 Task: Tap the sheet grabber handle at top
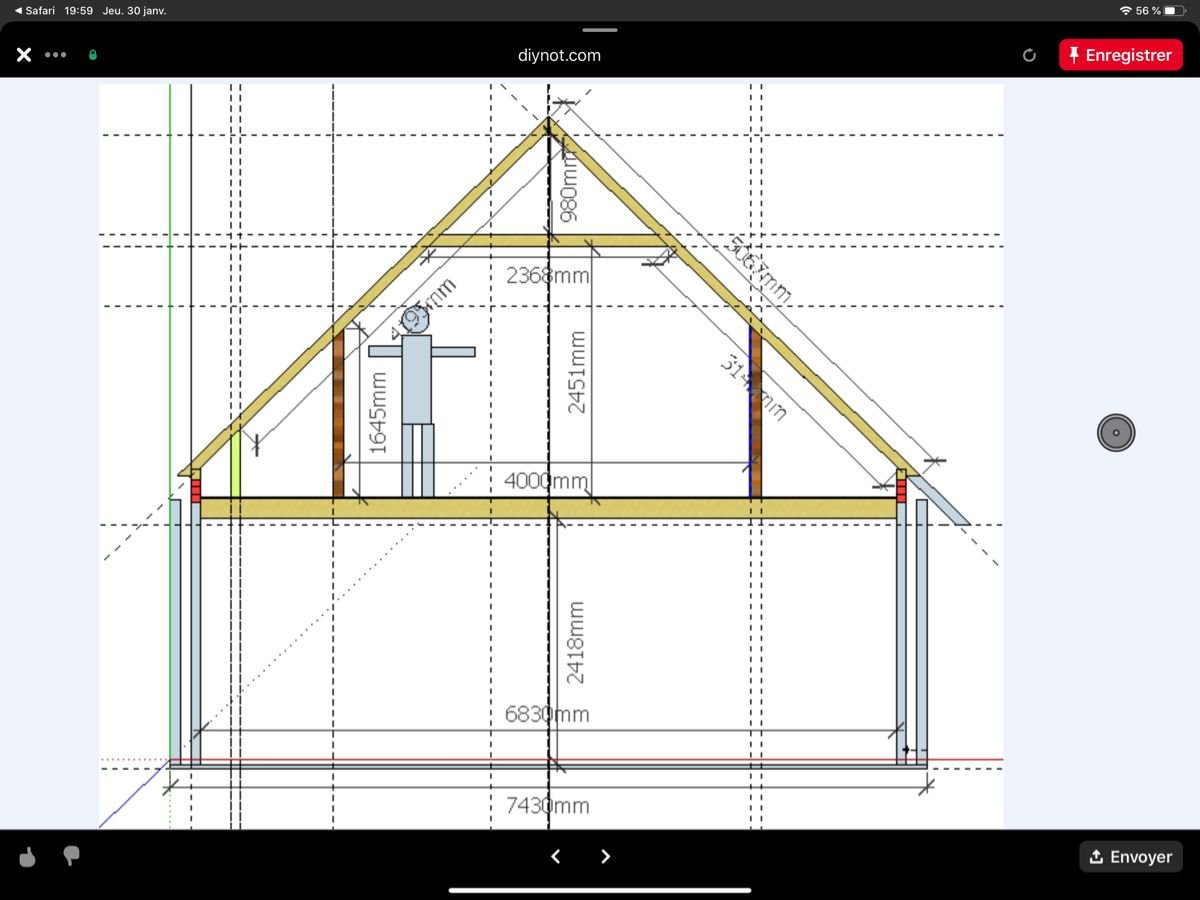click(600, 30)
